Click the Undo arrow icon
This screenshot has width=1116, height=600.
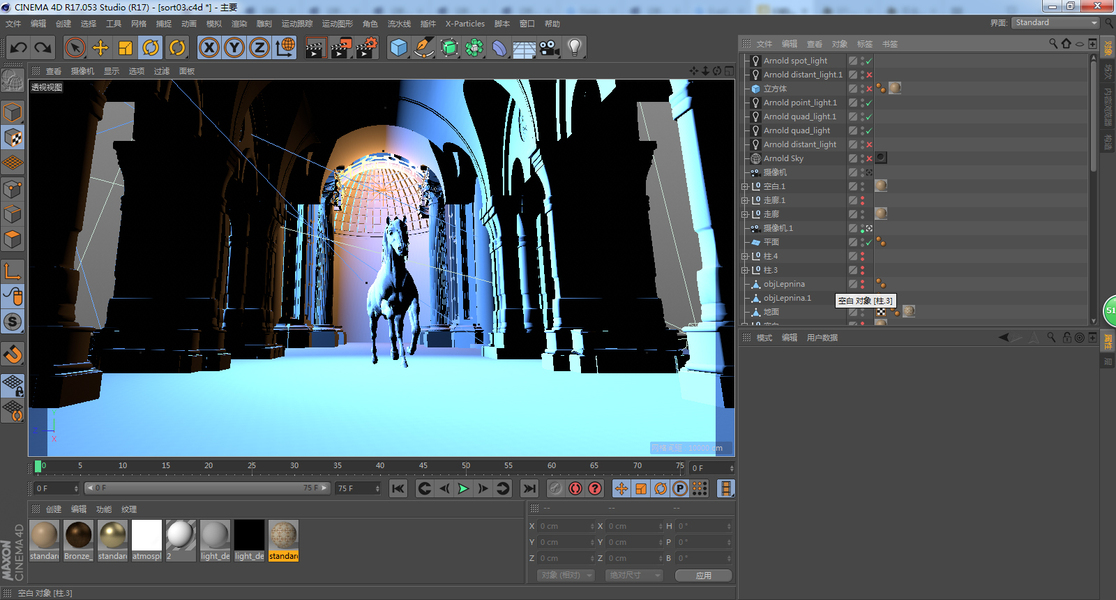point(18,47)
